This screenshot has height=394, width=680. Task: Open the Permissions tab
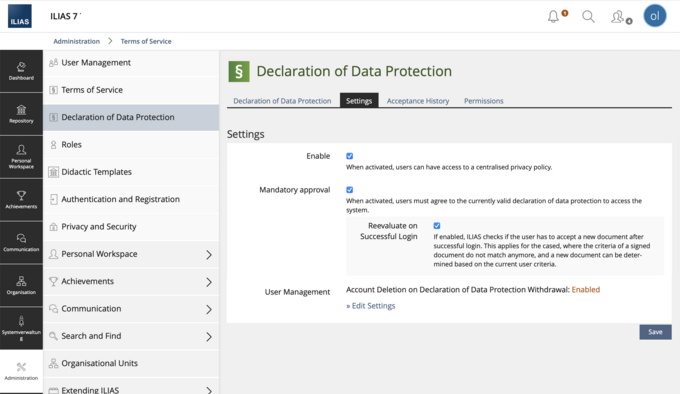[484, 101]
